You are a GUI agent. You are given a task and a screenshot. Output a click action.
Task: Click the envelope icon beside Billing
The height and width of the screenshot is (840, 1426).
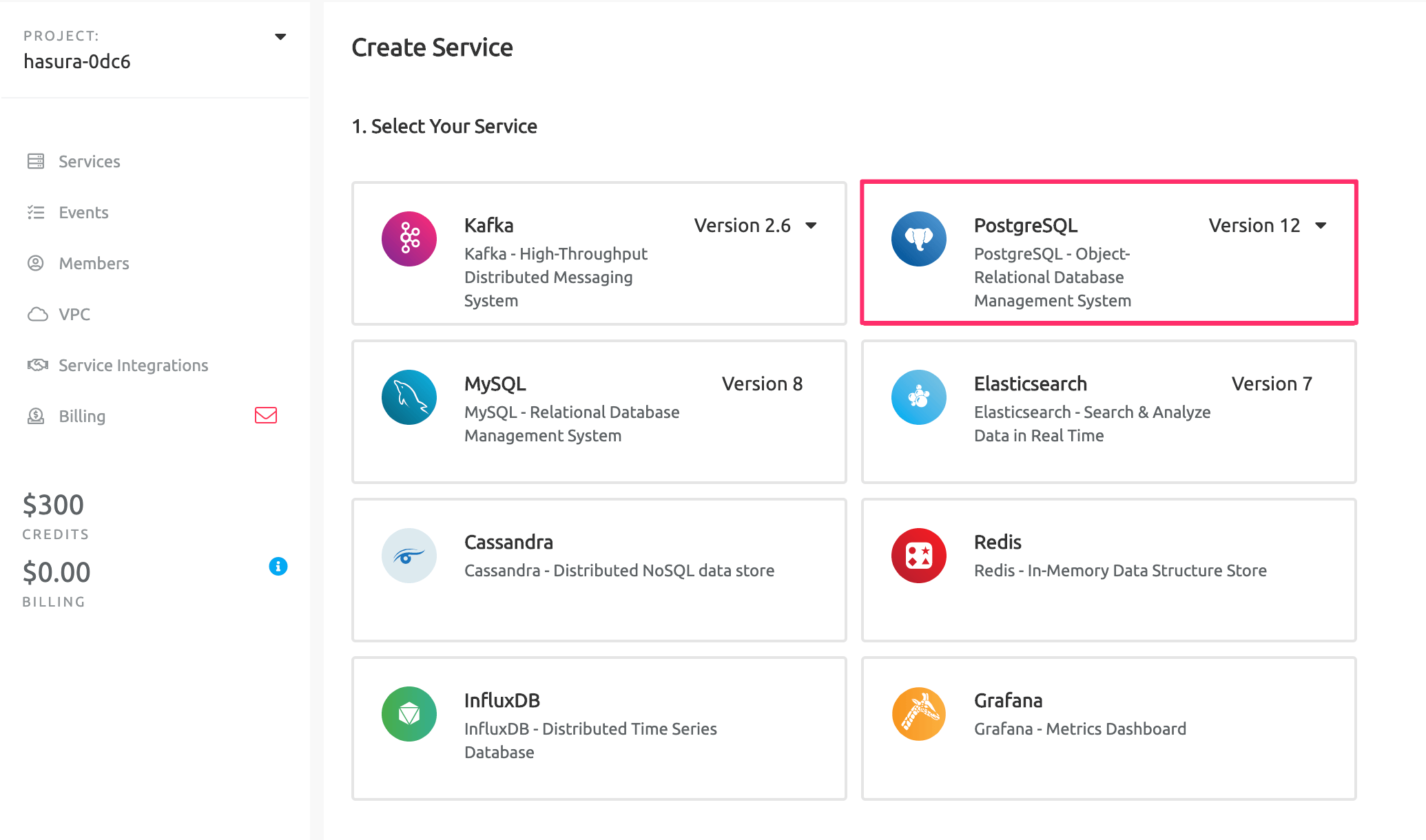[x=265, y=415]
